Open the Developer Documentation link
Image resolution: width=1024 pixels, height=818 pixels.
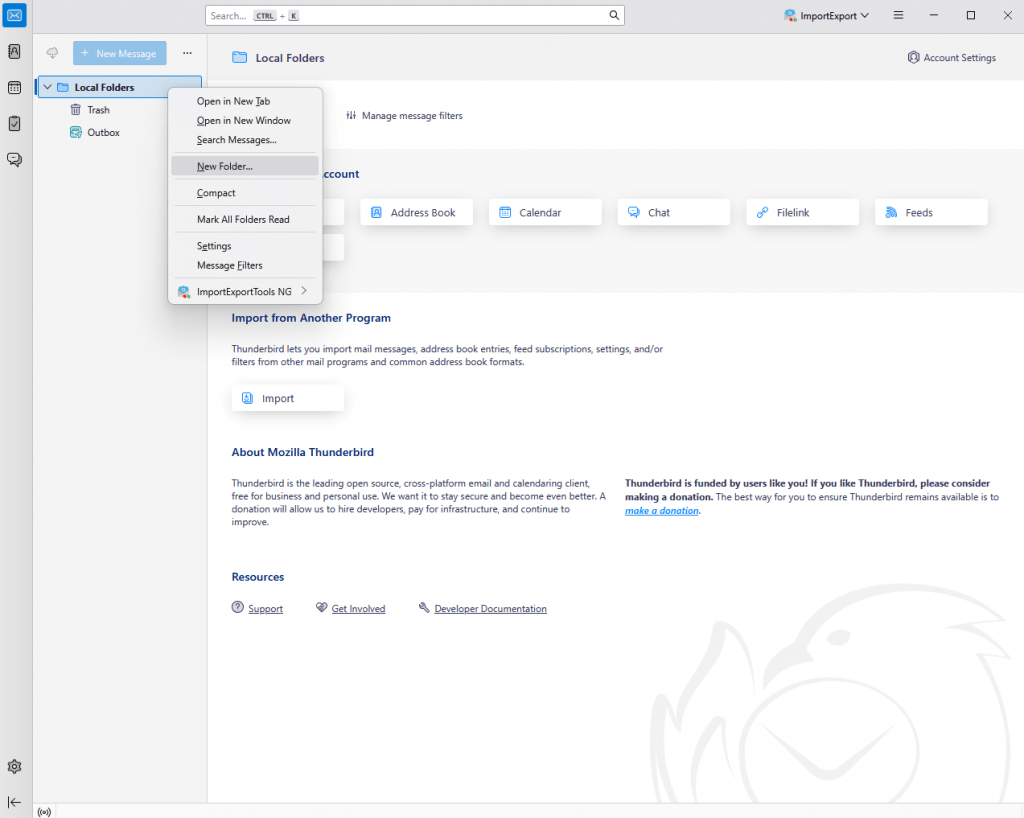(490, 608)
